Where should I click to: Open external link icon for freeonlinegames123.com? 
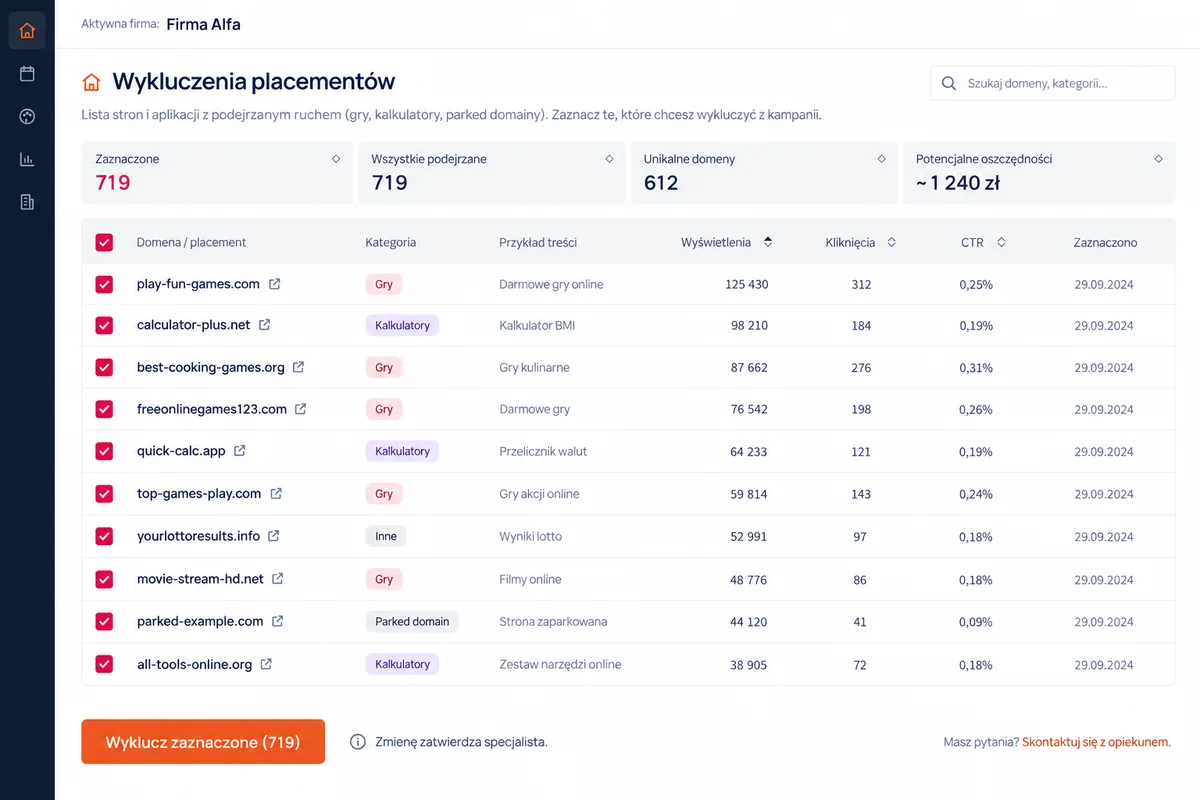300,409
